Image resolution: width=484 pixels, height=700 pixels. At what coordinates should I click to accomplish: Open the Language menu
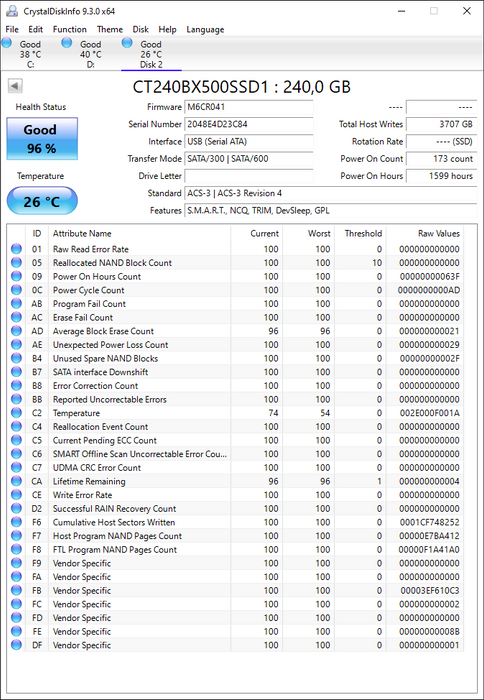pyautogui.click(x=205, y=29)
